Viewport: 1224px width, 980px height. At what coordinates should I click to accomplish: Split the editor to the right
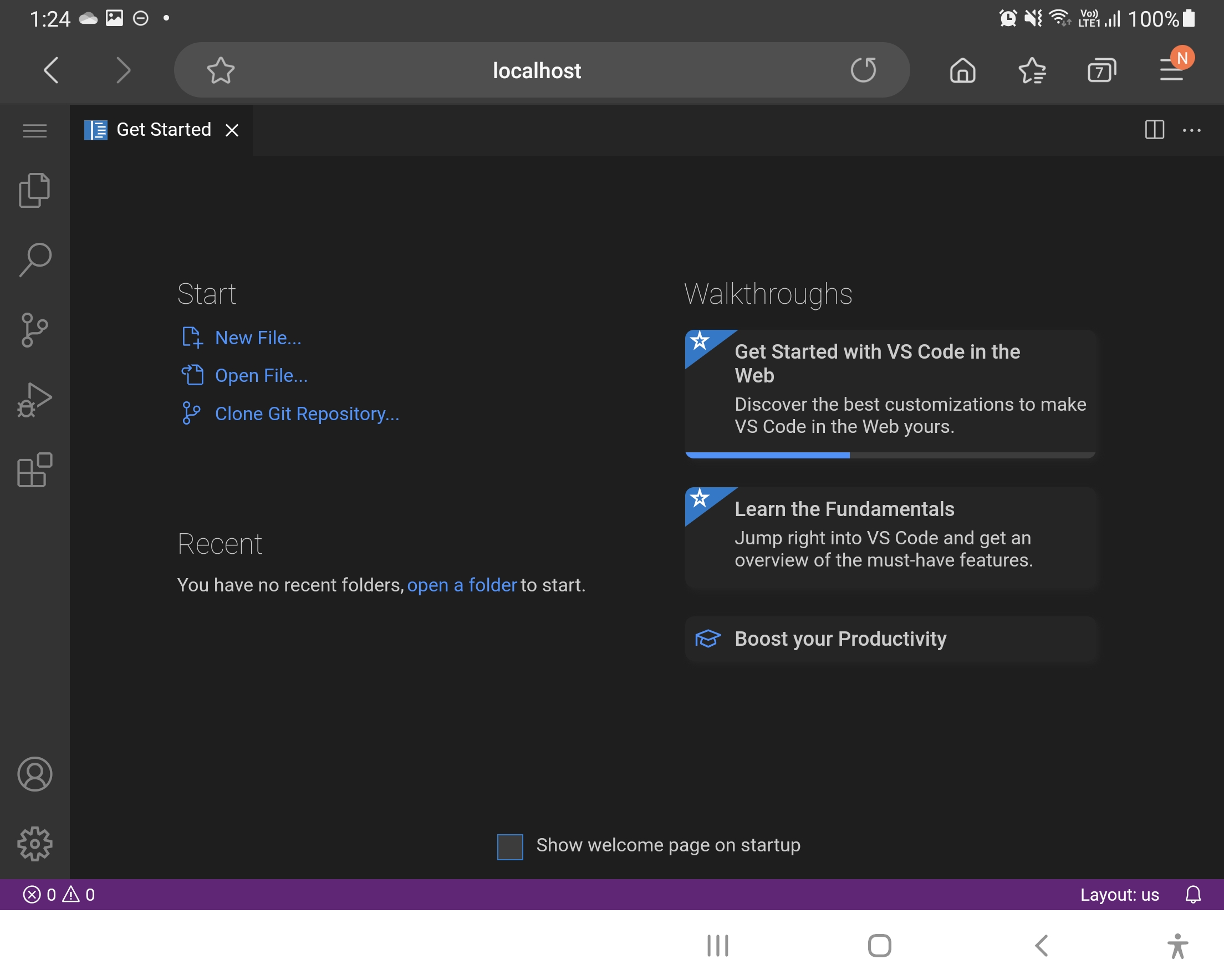coord(1154,130)
